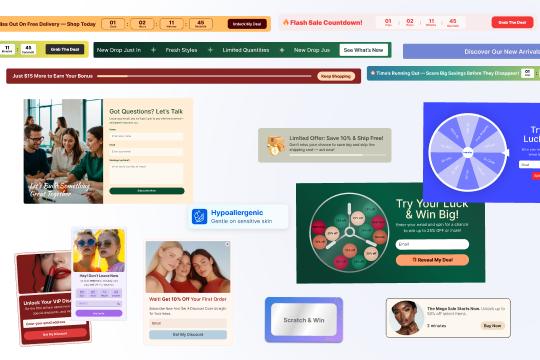The image size is (540, 360).
Task: Open the Discover Our New Arrivals banner
Action: pyautogui.click(x=471, y=51)
